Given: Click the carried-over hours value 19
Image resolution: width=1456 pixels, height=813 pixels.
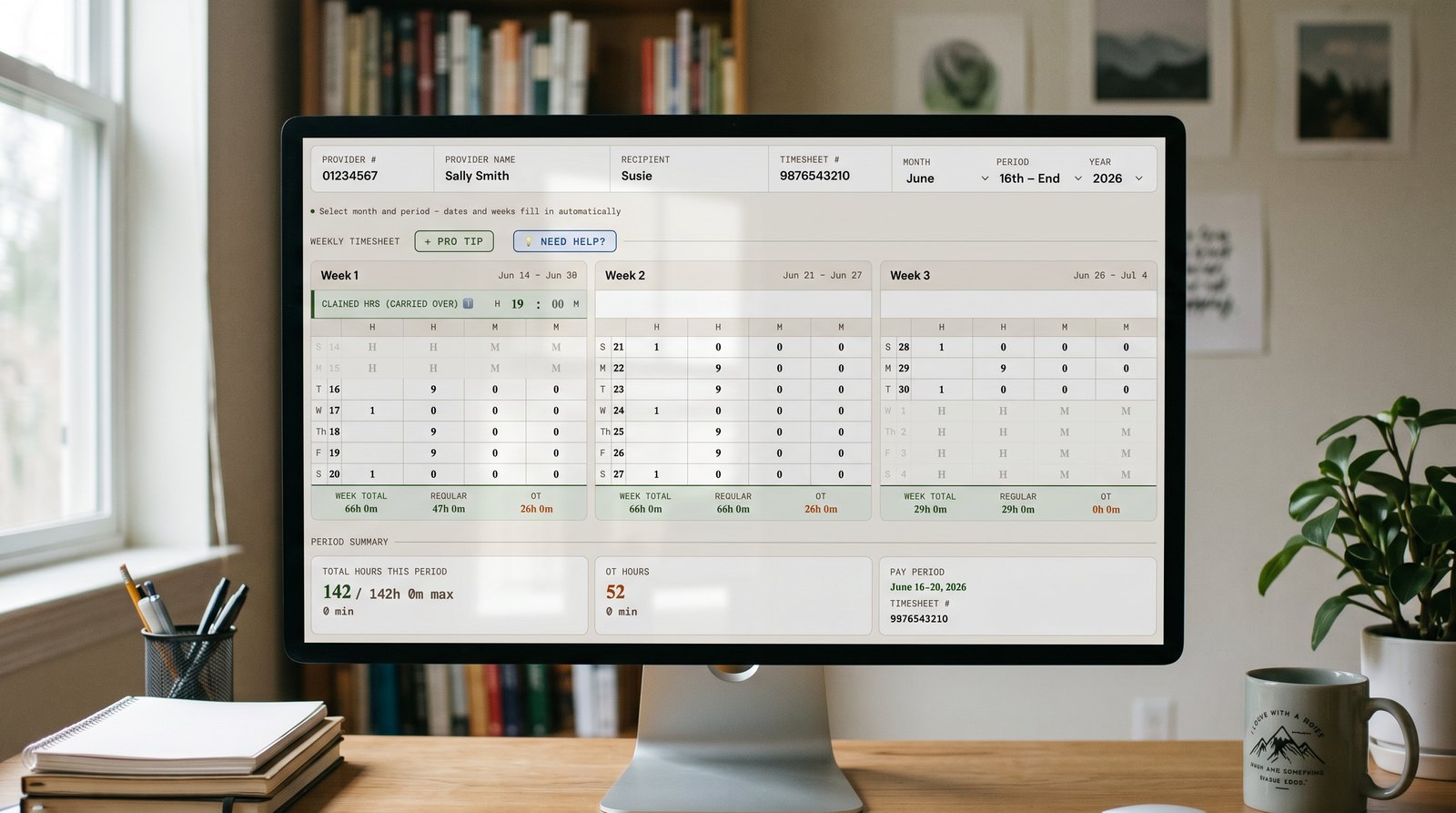Looking at the screenshot, I should tap(517, 304).
